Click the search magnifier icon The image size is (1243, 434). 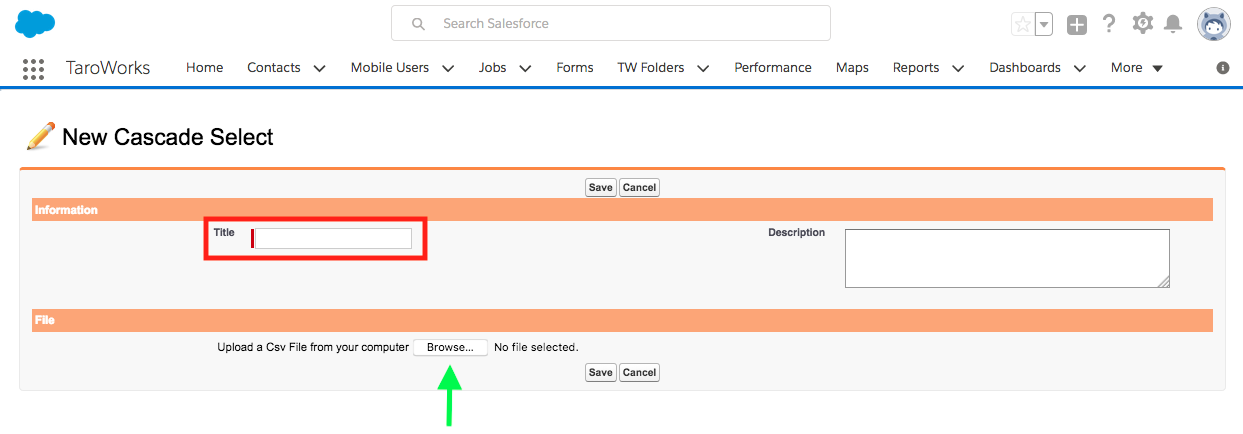tap(418, 23)
